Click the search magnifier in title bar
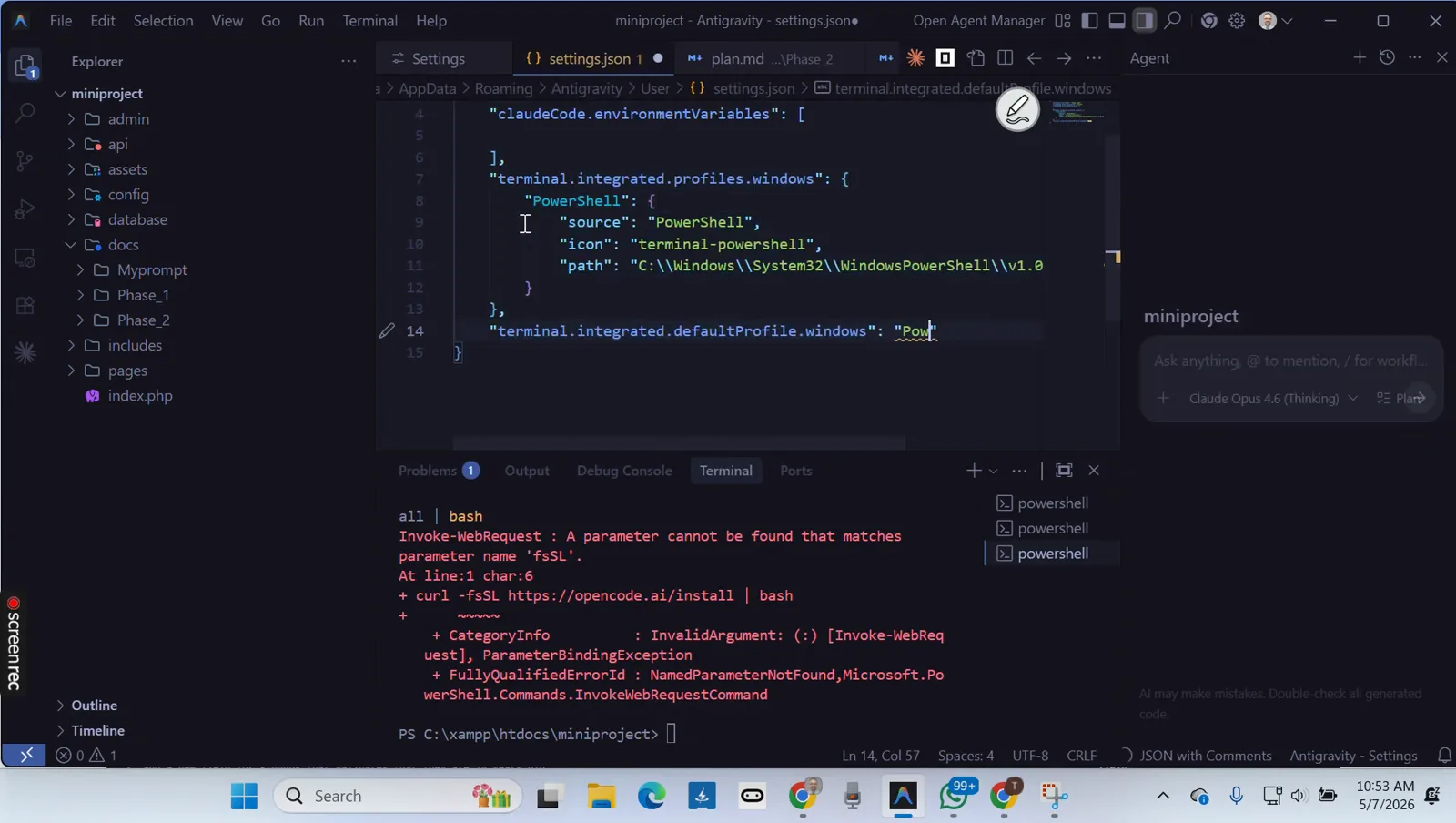This screenshot has width=1456, height=823. click(1173, 20)
